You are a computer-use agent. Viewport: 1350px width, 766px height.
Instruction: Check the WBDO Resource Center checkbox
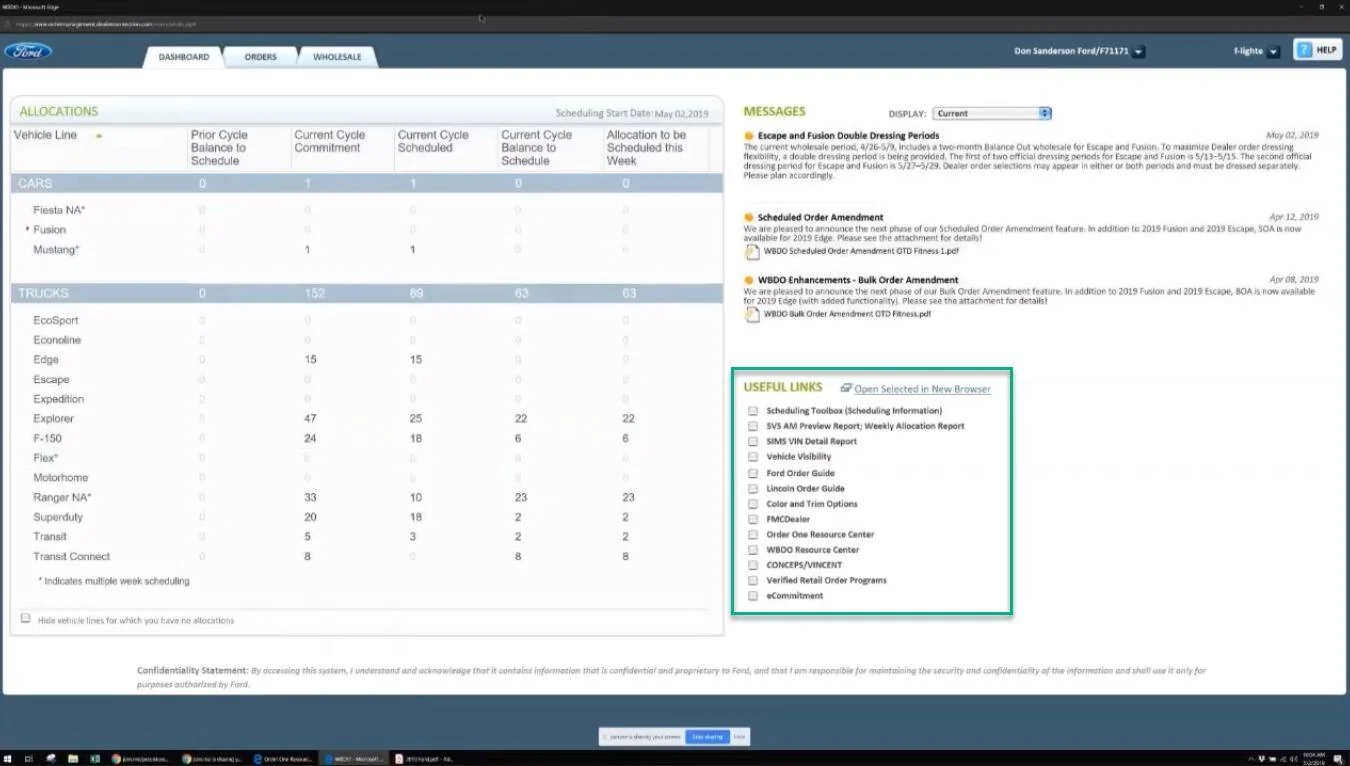point(753,549)
